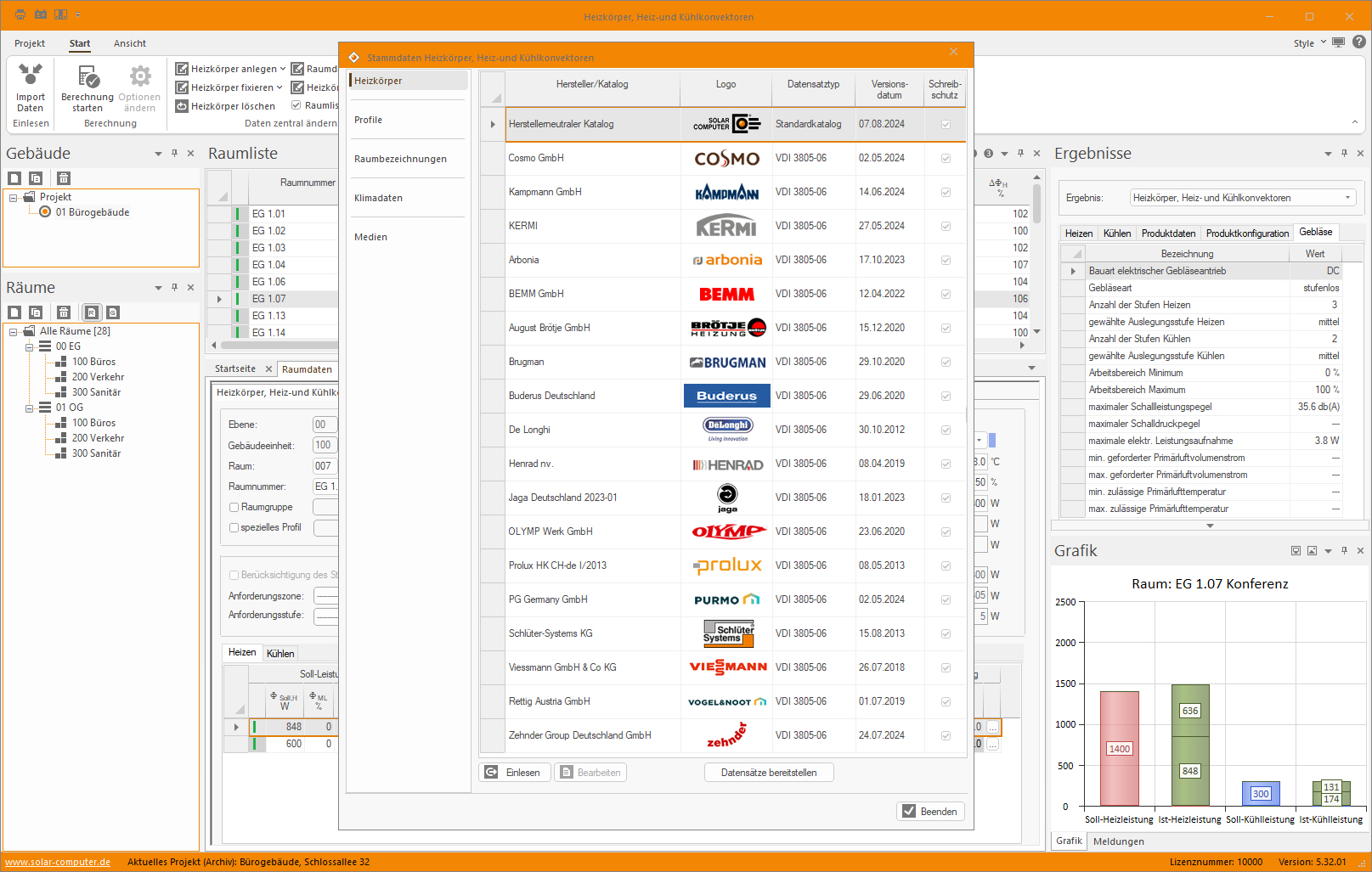Toggle the R view icon in Räume toolbar
1372x872 pixels.
(92, 312)
